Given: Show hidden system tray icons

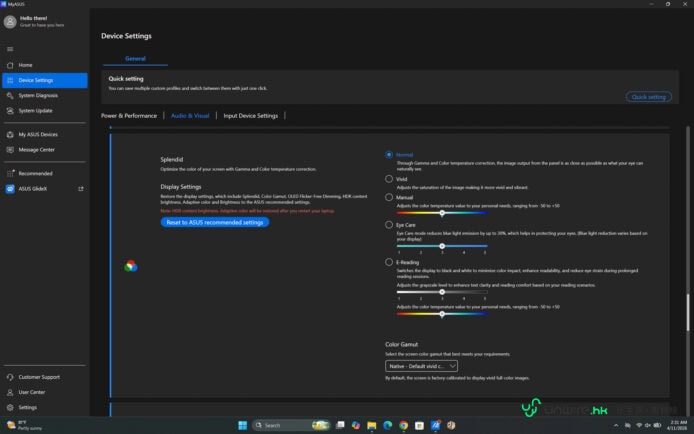Looking at the screenshot, I should pos(616,425).
